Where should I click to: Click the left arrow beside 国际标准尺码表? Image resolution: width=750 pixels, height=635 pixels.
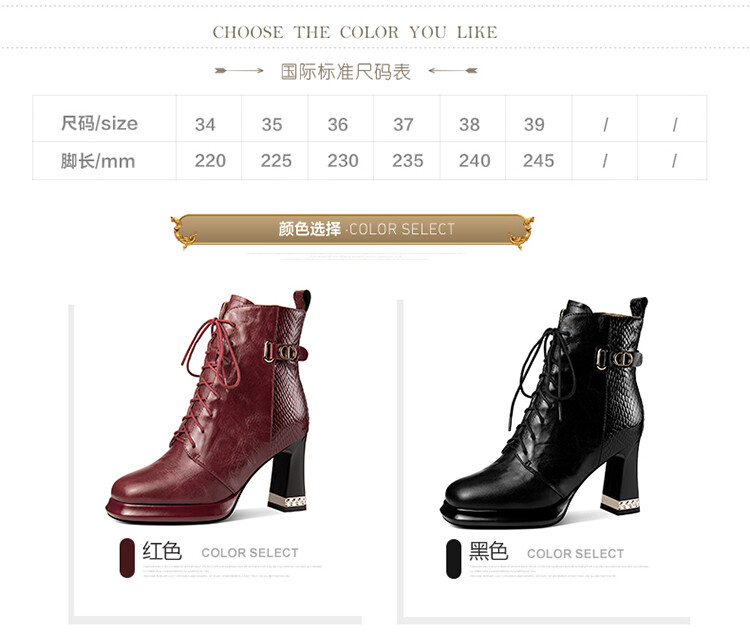tap(239, 71)
